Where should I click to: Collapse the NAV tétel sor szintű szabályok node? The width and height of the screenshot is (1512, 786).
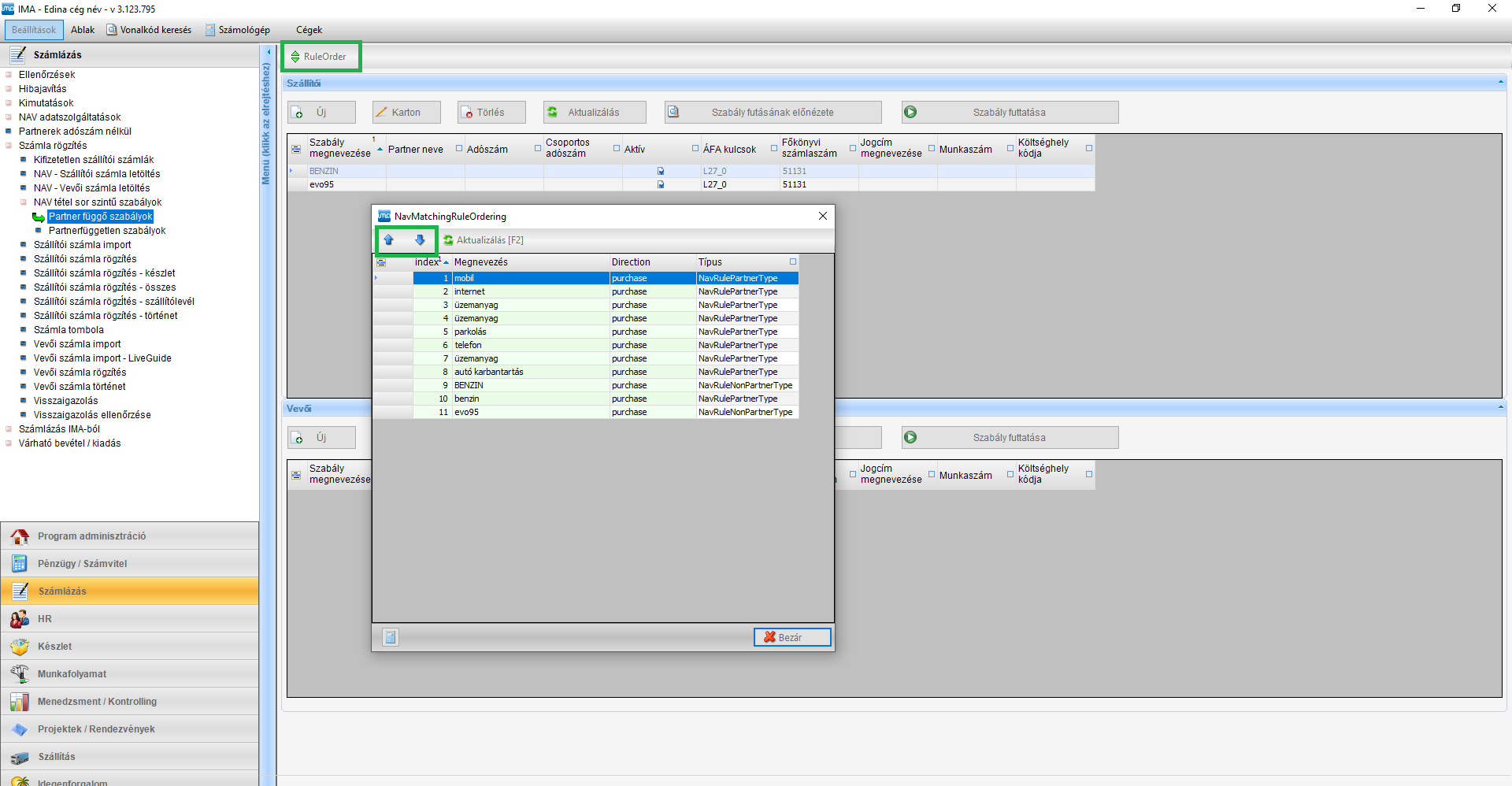24,202
